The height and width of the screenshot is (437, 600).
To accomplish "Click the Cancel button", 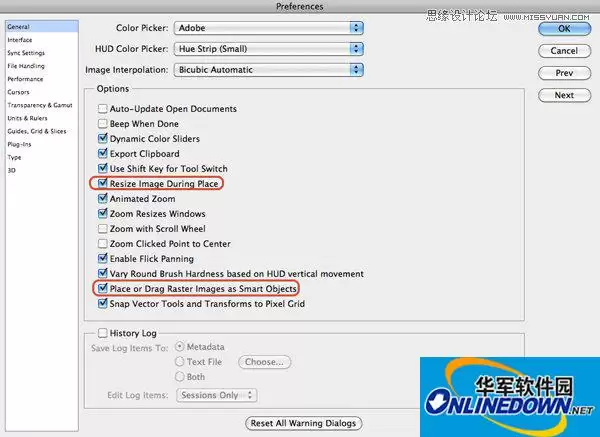I will 564,51.
